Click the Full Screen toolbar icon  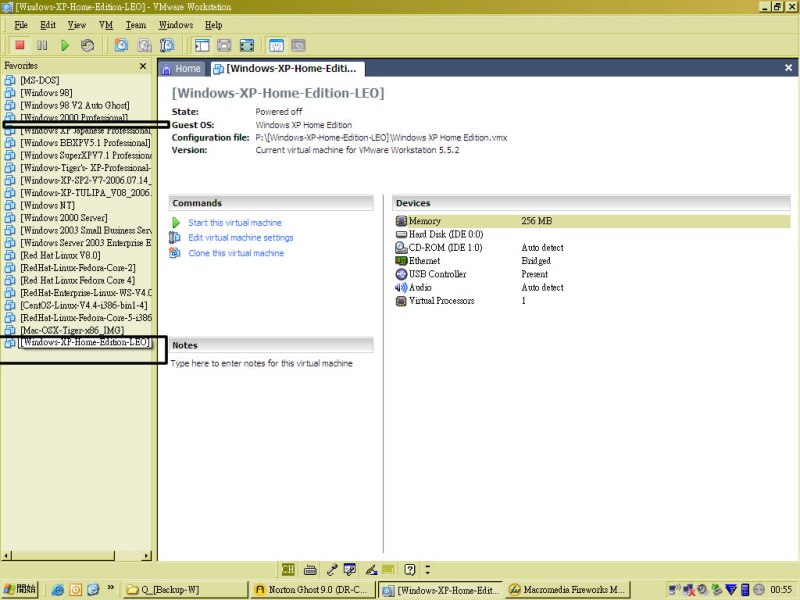pos(247,45)
